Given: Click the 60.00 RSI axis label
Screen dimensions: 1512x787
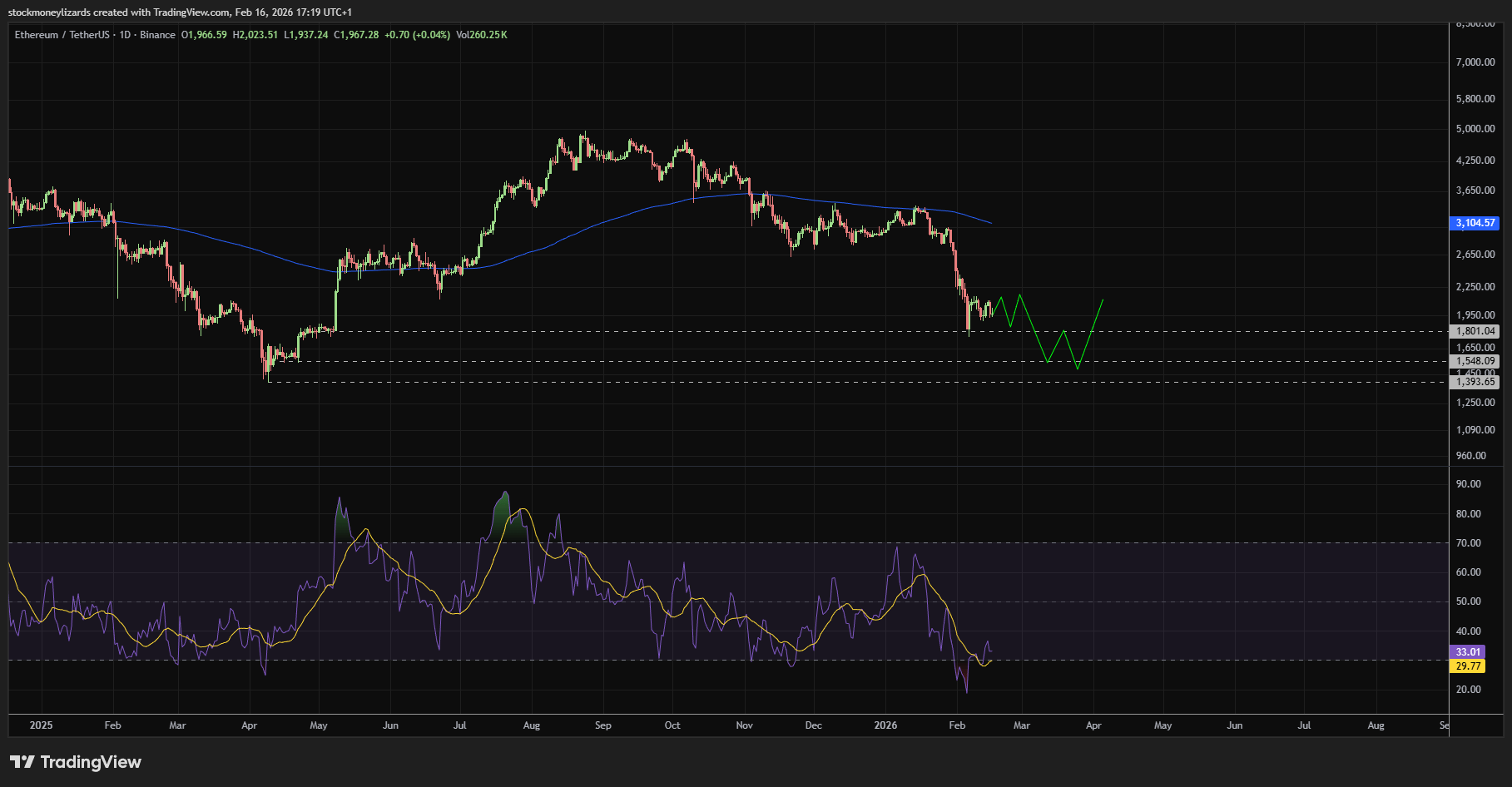Looking at the screenshot, I should 1469,572.
